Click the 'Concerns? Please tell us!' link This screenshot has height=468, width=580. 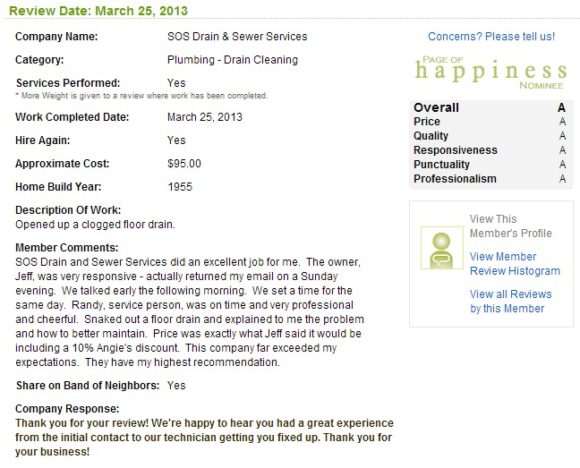[x=491, y=37]
